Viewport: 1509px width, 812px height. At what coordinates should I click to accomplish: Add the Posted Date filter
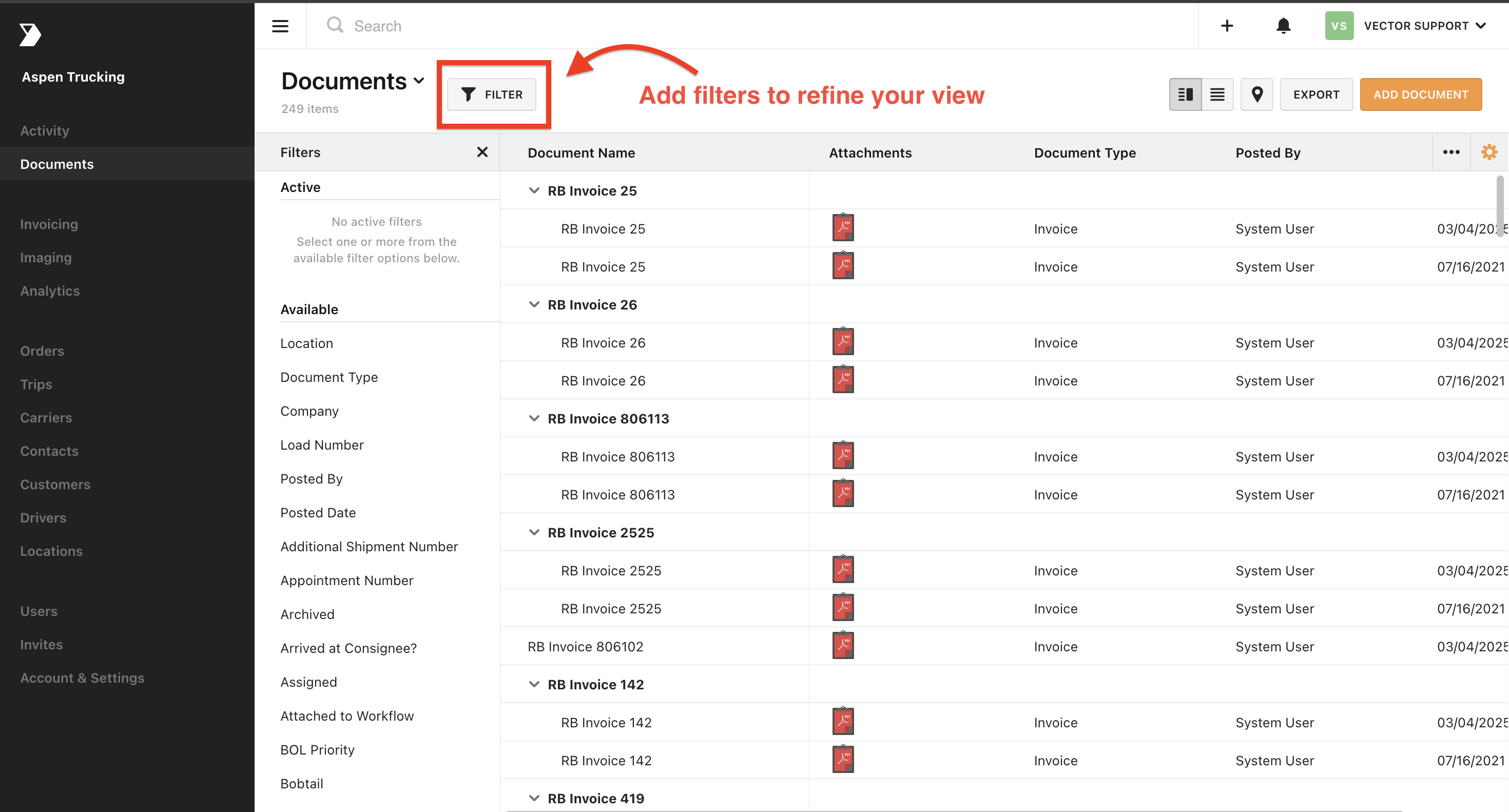pos(318,513)
